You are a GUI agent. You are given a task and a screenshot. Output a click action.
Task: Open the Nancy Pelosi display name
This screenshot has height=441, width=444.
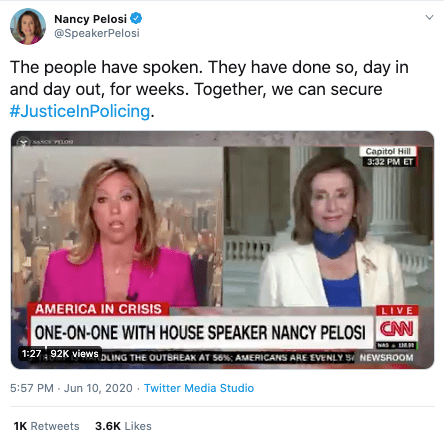coord(90,19)
